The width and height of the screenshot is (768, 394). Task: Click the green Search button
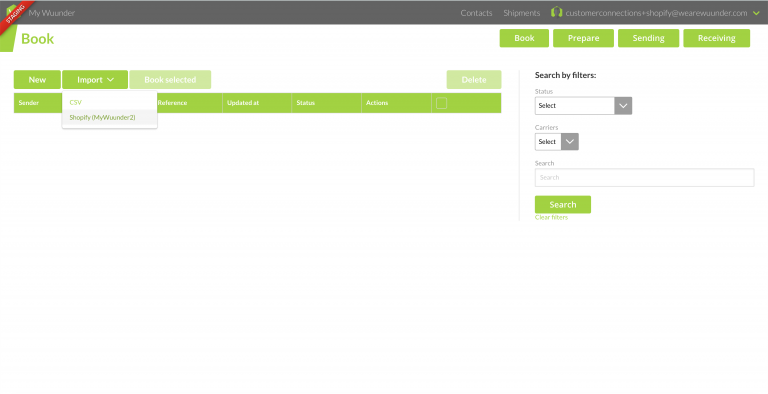click(x=563, y=204)
